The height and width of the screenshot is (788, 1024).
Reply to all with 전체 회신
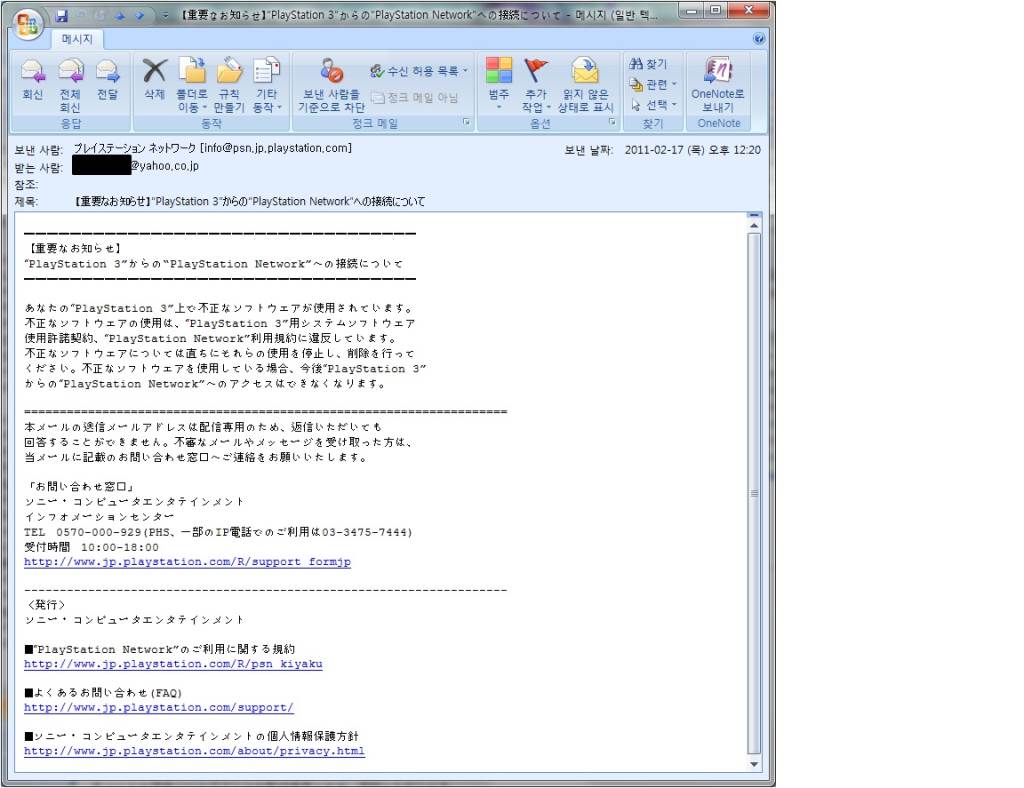click(70, 85)
